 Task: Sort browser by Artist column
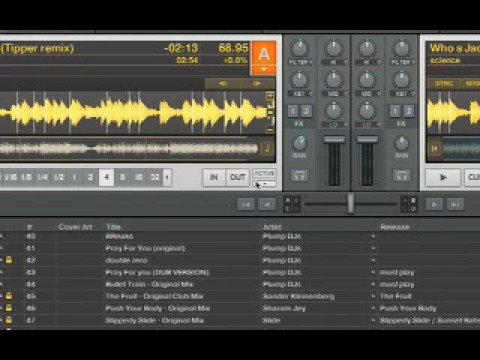(x=272, y=227)
